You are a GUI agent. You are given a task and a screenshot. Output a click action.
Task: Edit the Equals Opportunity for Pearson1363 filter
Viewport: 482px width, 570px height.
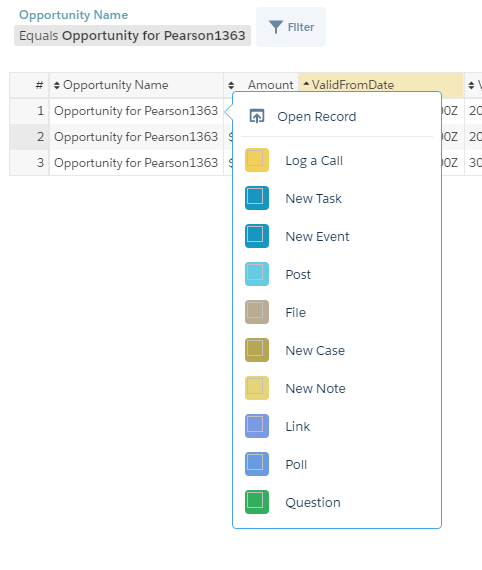point(132,36)
